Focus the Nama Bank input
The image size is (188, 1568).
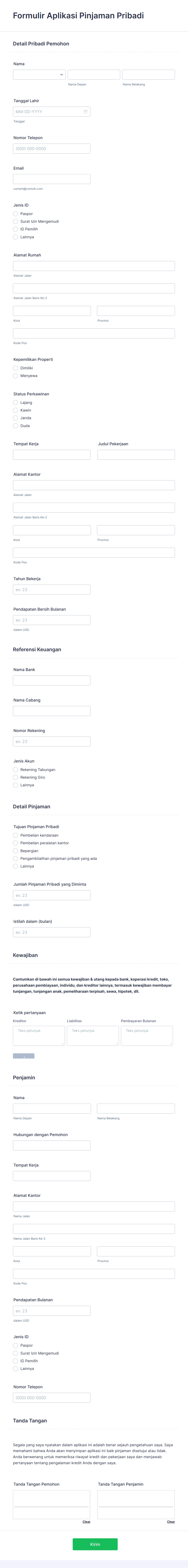point(52,681)
